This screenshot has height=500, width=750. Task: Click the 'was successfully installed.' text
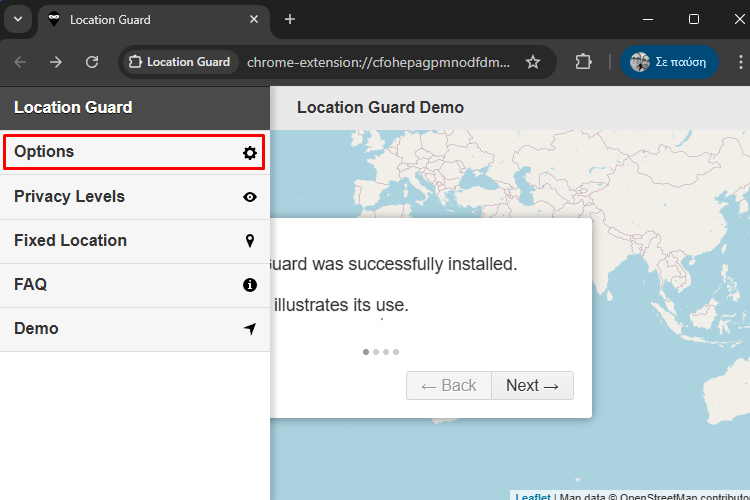point(415,264)
